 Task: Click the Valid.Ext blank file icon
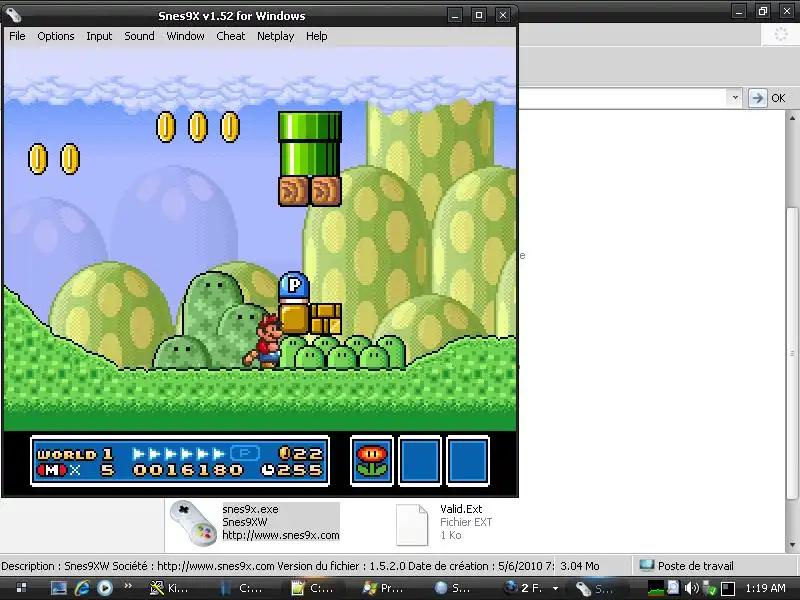(x=412, y=525)
